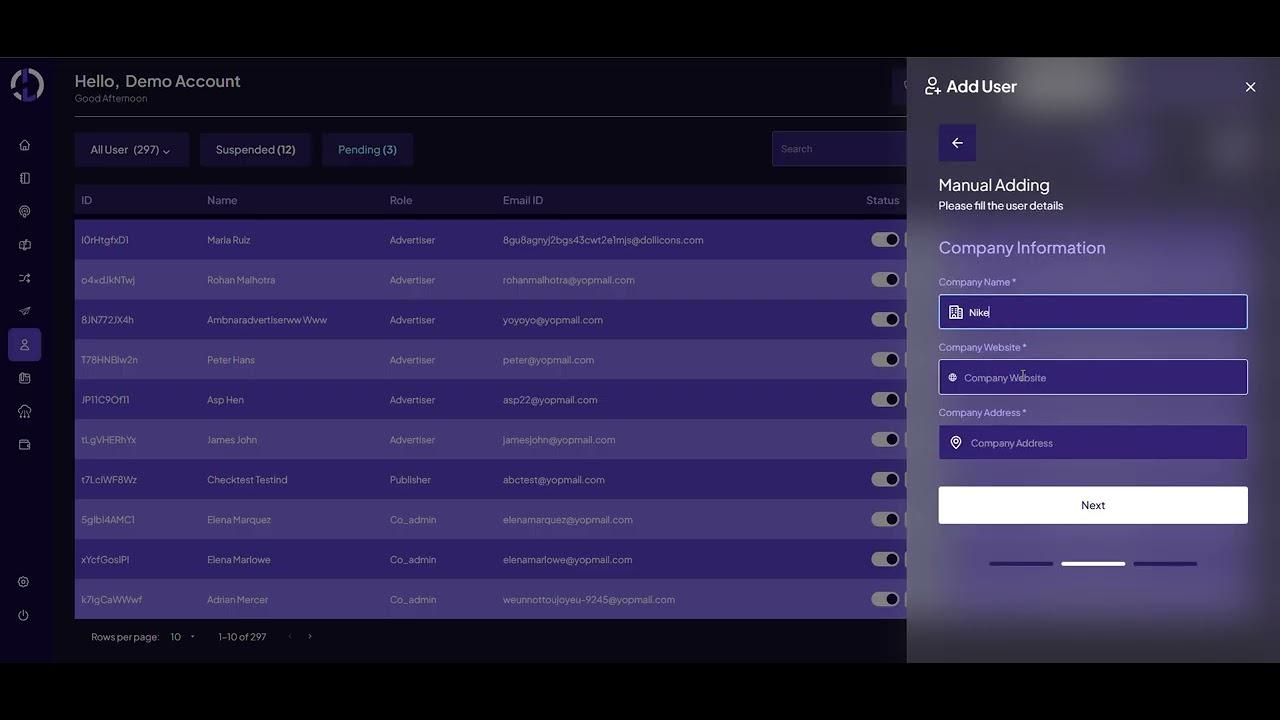Open the wallet icon in sidebar
Image resolution: width=1280 pixels, height=720 pixels.
[x=25, y=445]
